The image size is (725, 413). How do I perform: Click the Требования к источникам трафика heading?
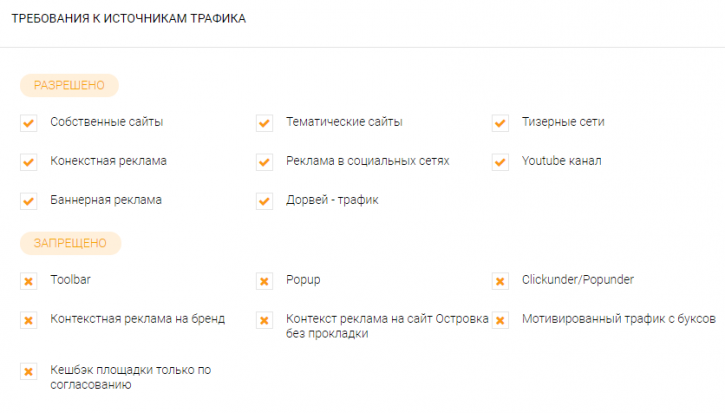pos(129,18)
